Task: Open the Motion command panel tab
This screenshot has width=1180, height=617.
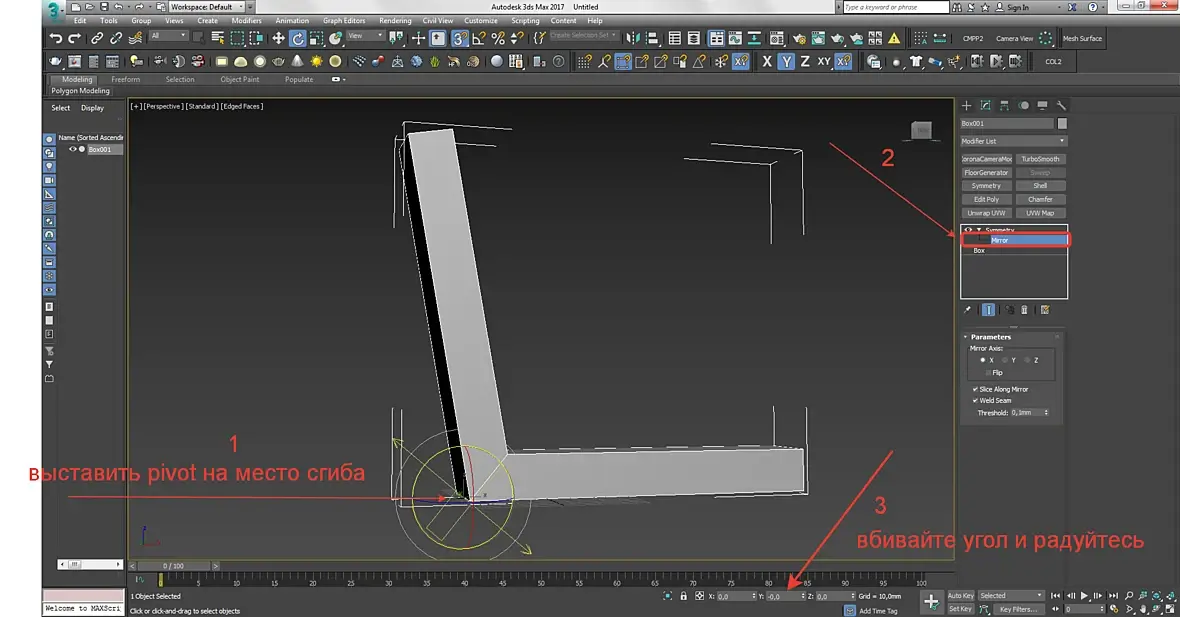Action: tap(1023, 105)
